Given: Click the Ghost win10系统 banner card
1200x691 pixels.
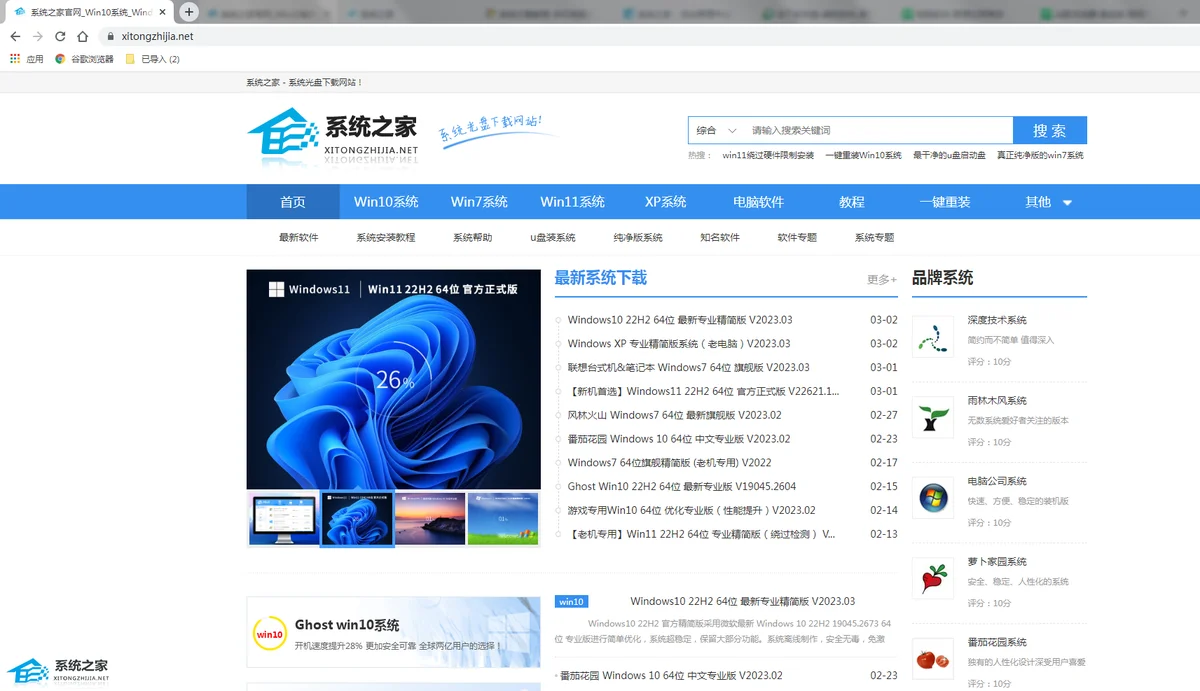Looking at the screenshot, I should pyautogui.click(x=394, y=633).
